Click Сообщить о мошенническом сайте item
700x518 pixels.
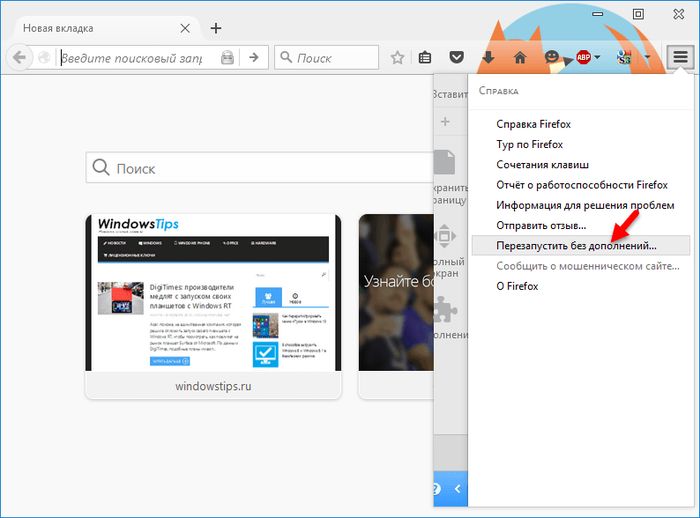click(588, 266)
